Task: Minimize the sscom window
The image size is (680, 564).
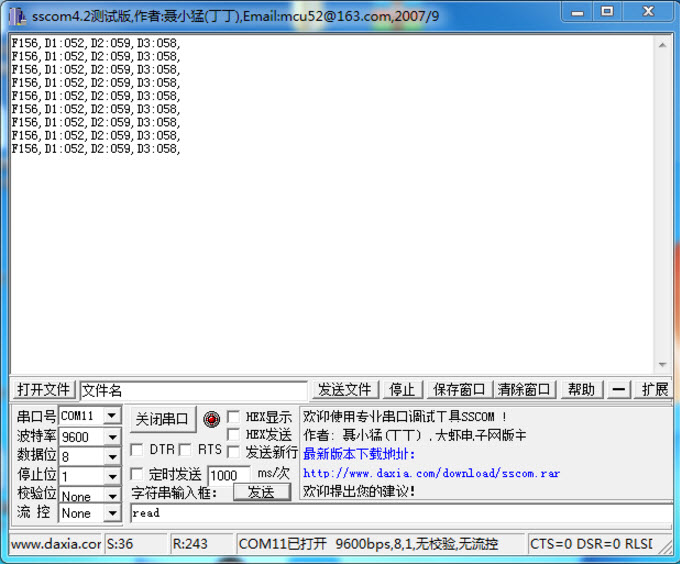Action: click(577, 12)
